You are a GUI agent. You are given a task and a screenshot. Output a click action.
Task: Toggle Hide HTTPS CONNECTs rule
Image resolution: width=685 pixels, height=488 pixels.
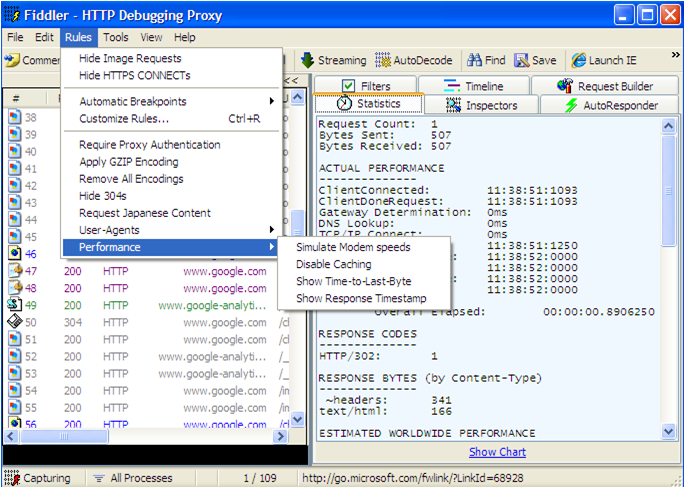click(170, 75)
